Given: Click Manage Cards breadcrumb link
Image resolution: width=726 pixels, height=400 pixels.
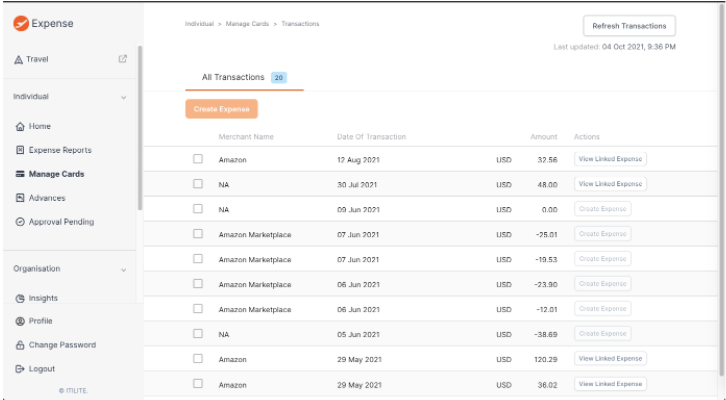Looking at the screenshot, I should pos(244,24).
